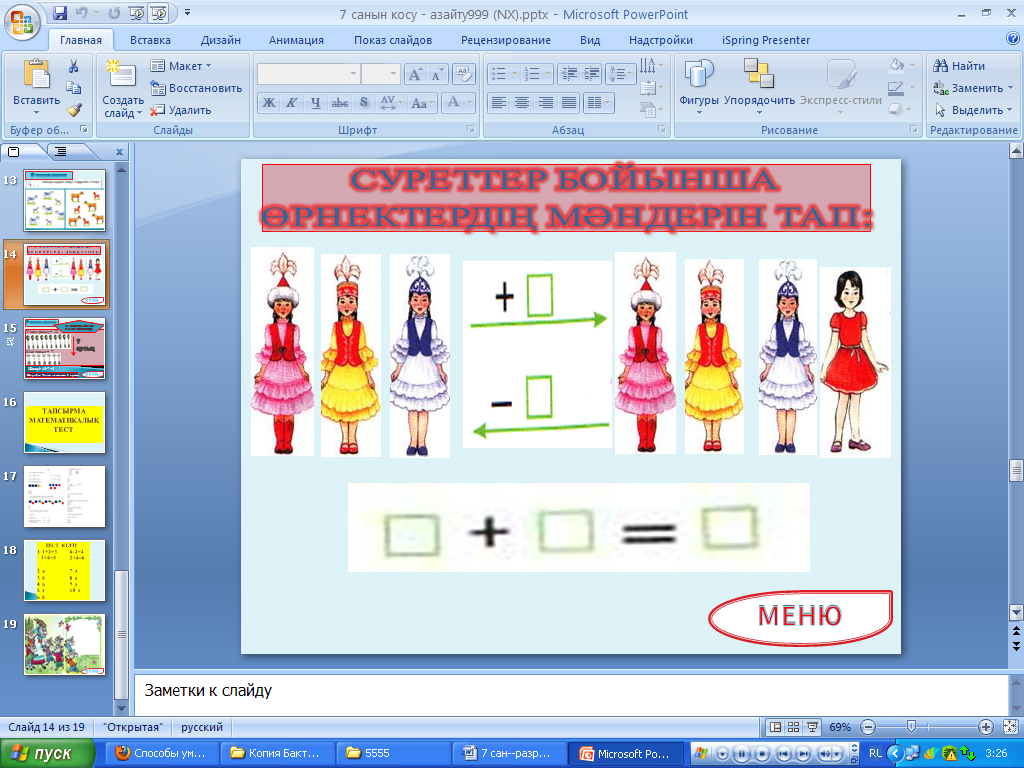Start slide show from status bar icon
The width and height of the screenshot is (1024, 768).
tap(812, 727)
